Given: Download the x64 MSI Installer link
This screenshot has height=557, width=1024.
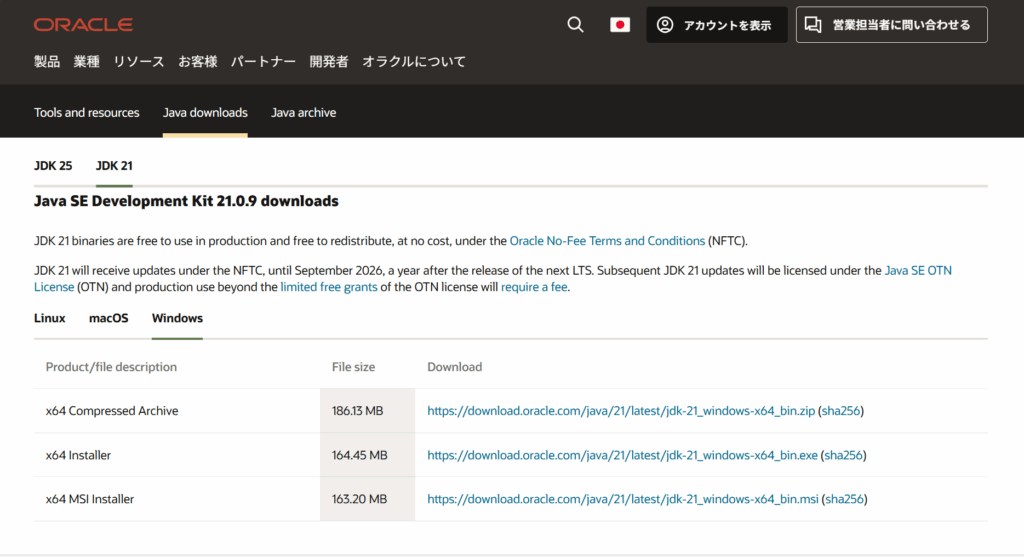Looking at the screenshot, I should pyautogui.click(x=622, y=499).
